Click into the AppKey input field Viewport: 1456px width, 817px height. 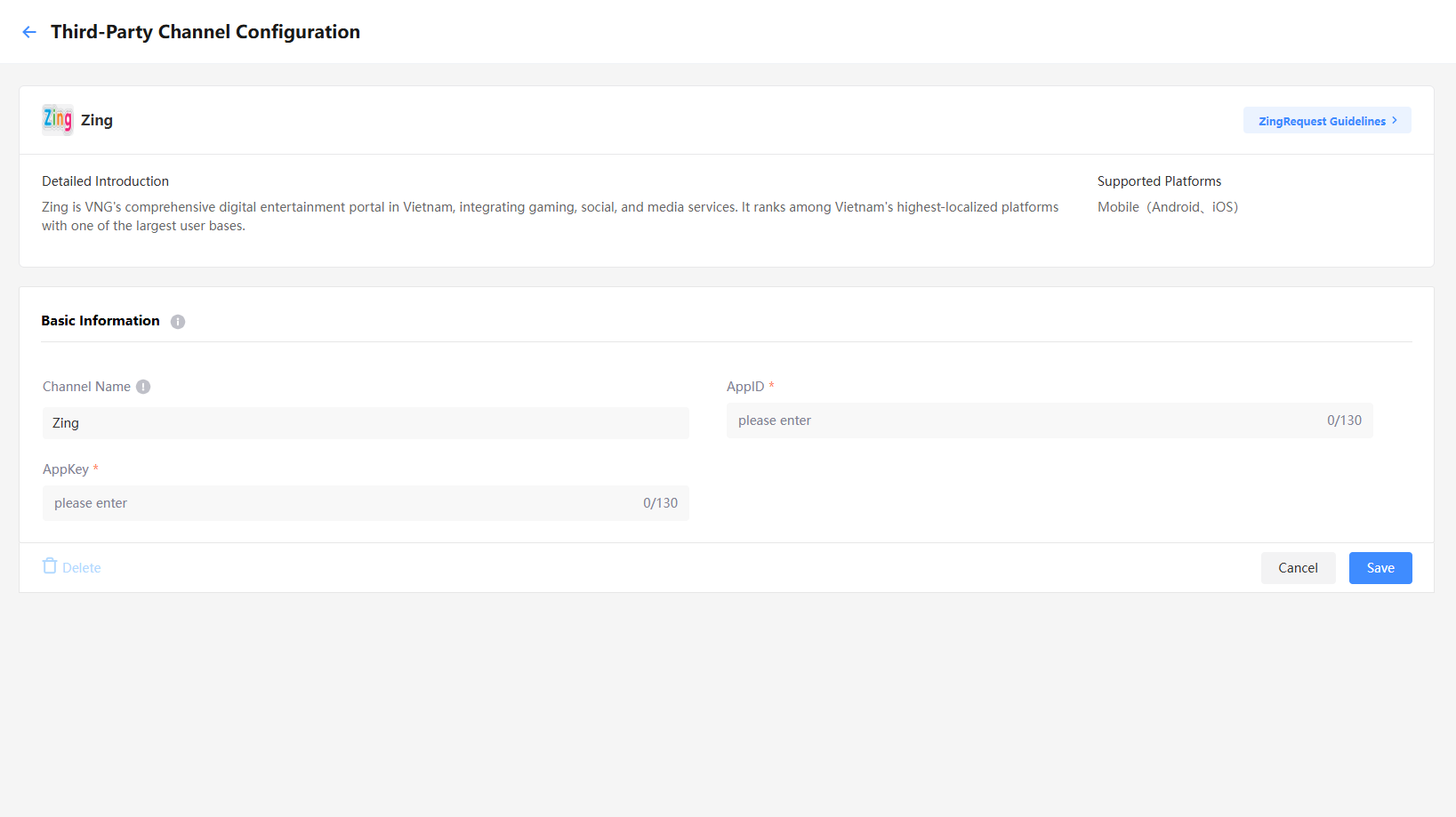pos(366,503)
